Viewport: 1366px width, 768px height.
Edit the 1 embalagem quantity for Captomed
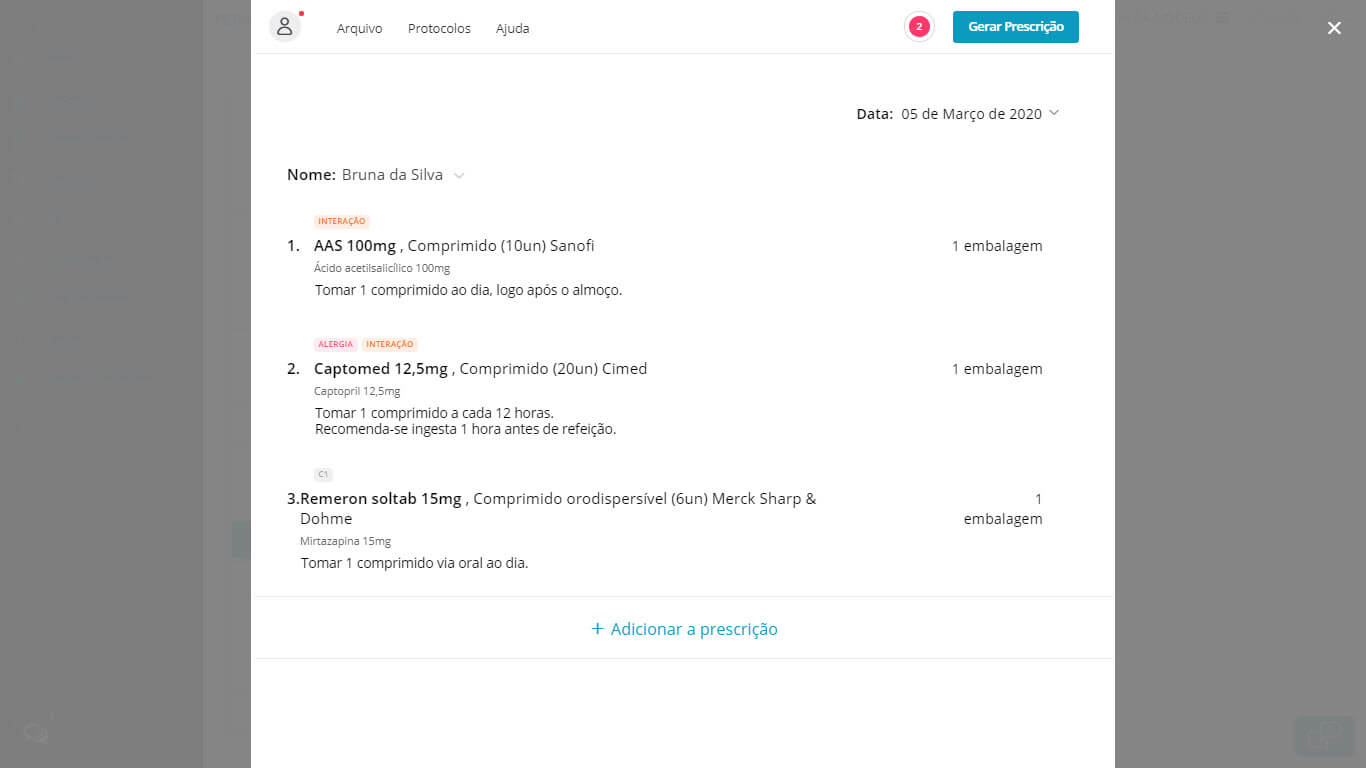[996, 369]
